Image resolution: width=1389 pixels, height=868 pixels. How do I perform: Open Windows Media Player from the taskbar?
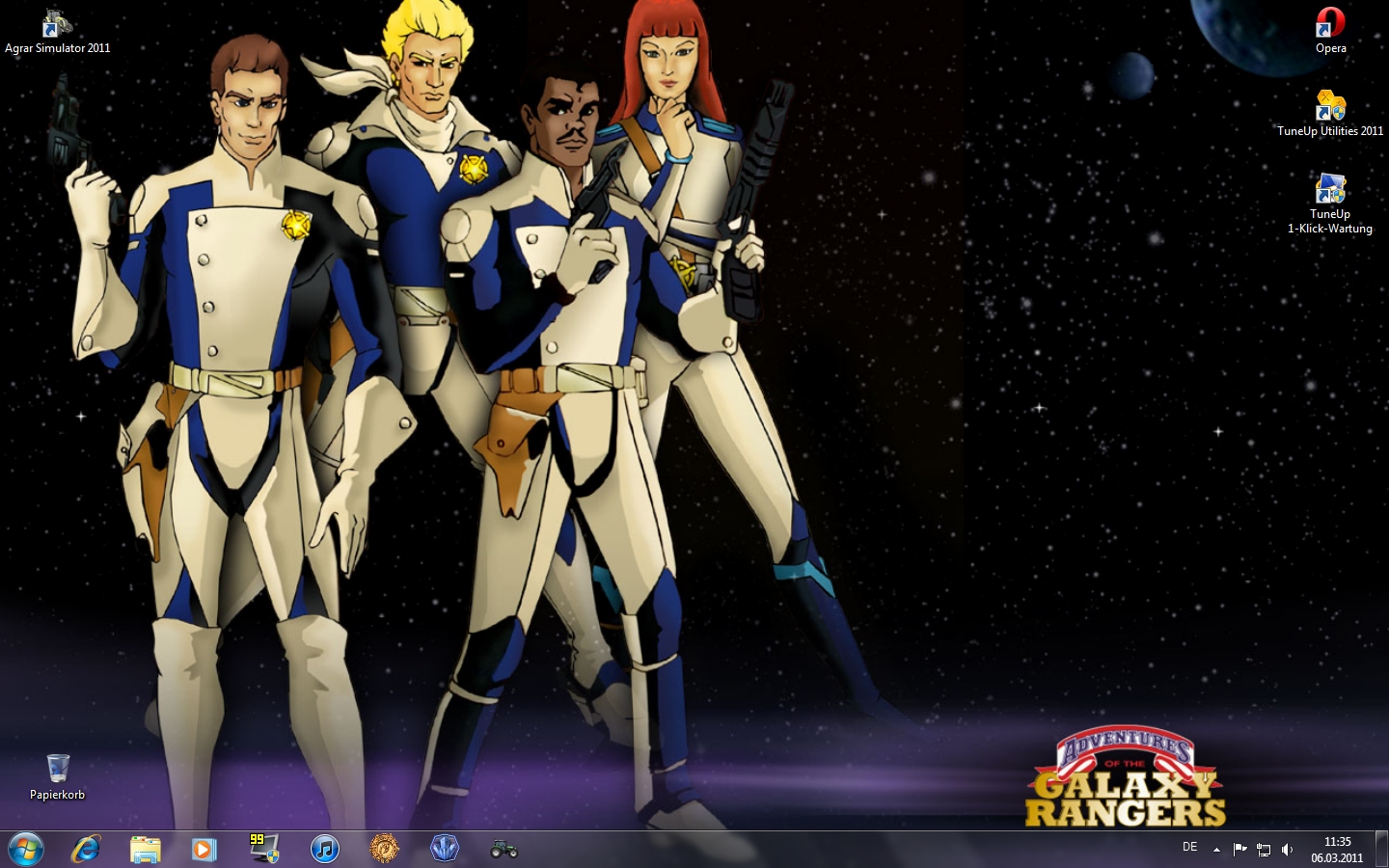click(x=204, y=849)
